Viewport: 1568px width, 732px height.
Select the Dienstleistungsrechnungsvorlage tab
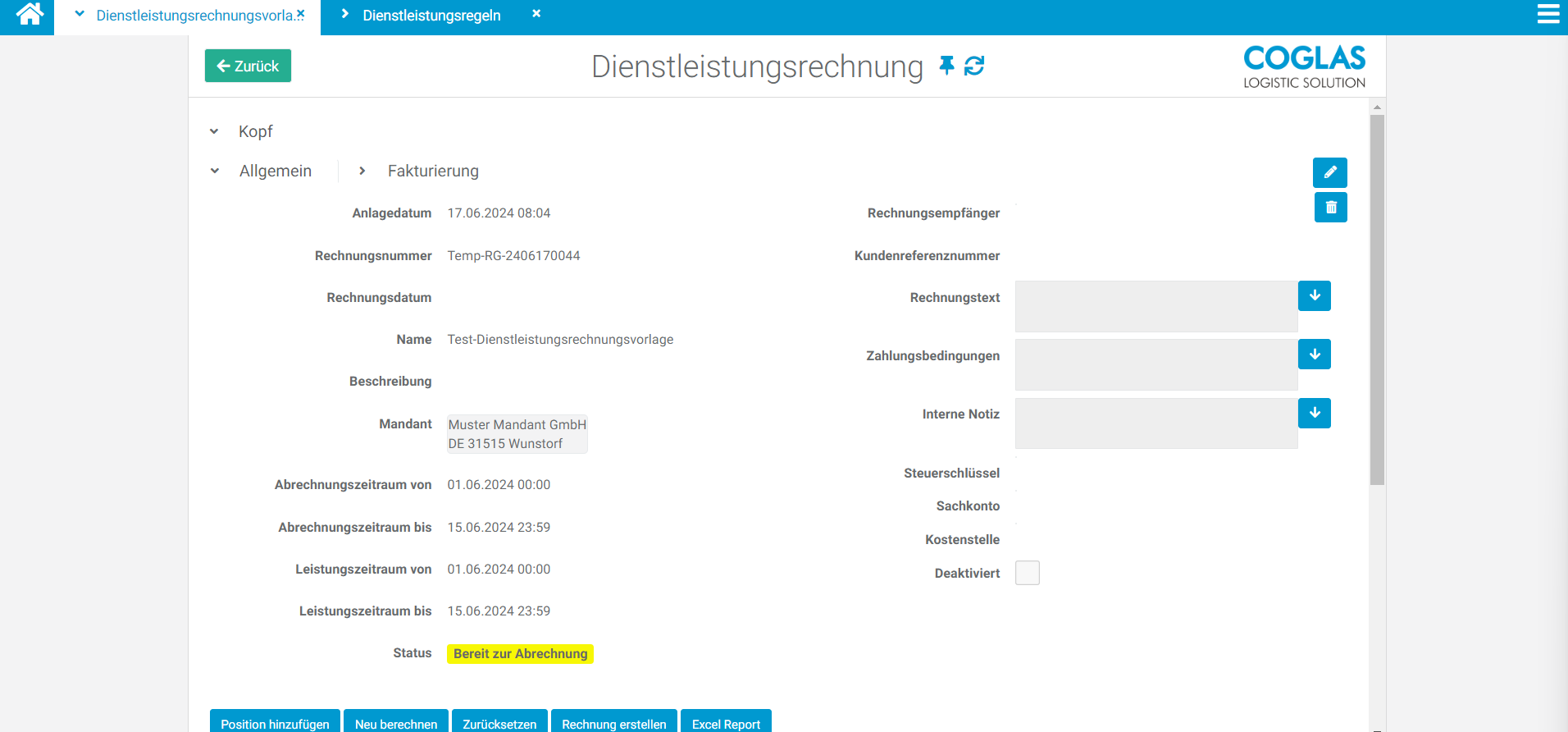[194, 16]
